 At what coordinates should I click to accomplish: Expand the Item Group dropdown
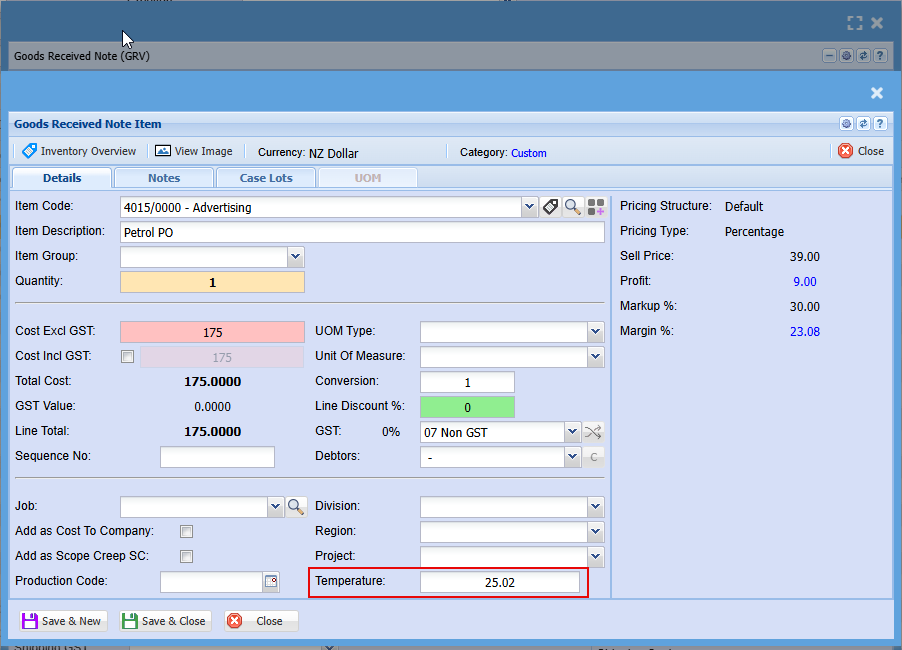(295, 257)
